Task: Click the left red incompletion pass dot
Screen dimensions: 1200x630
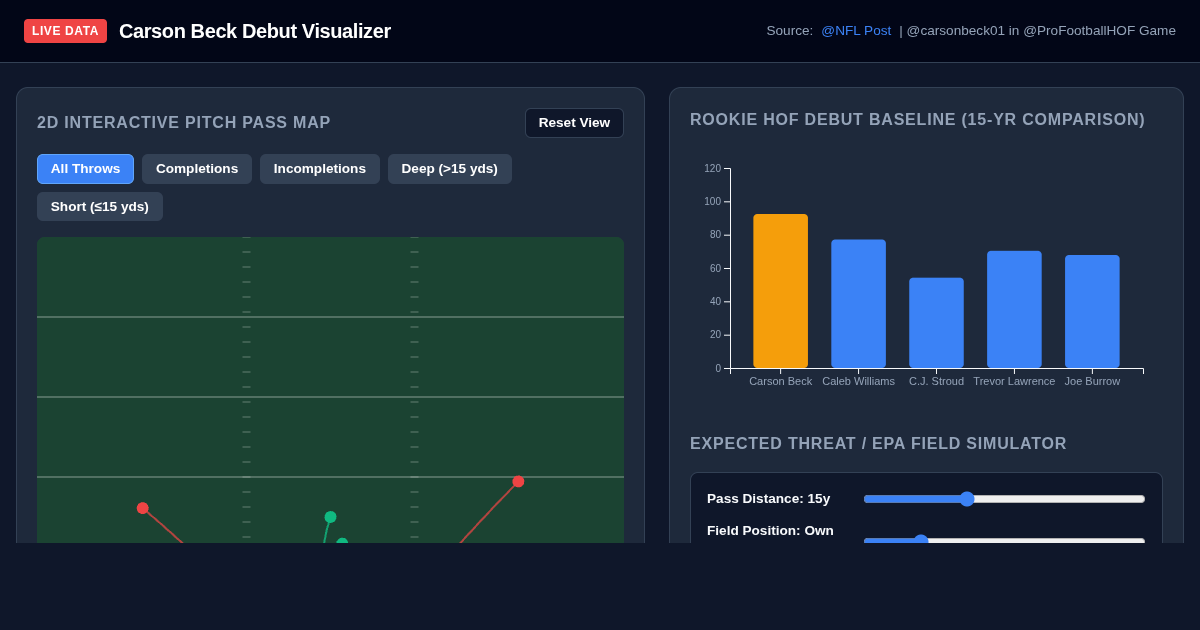Action: [143, 508]
